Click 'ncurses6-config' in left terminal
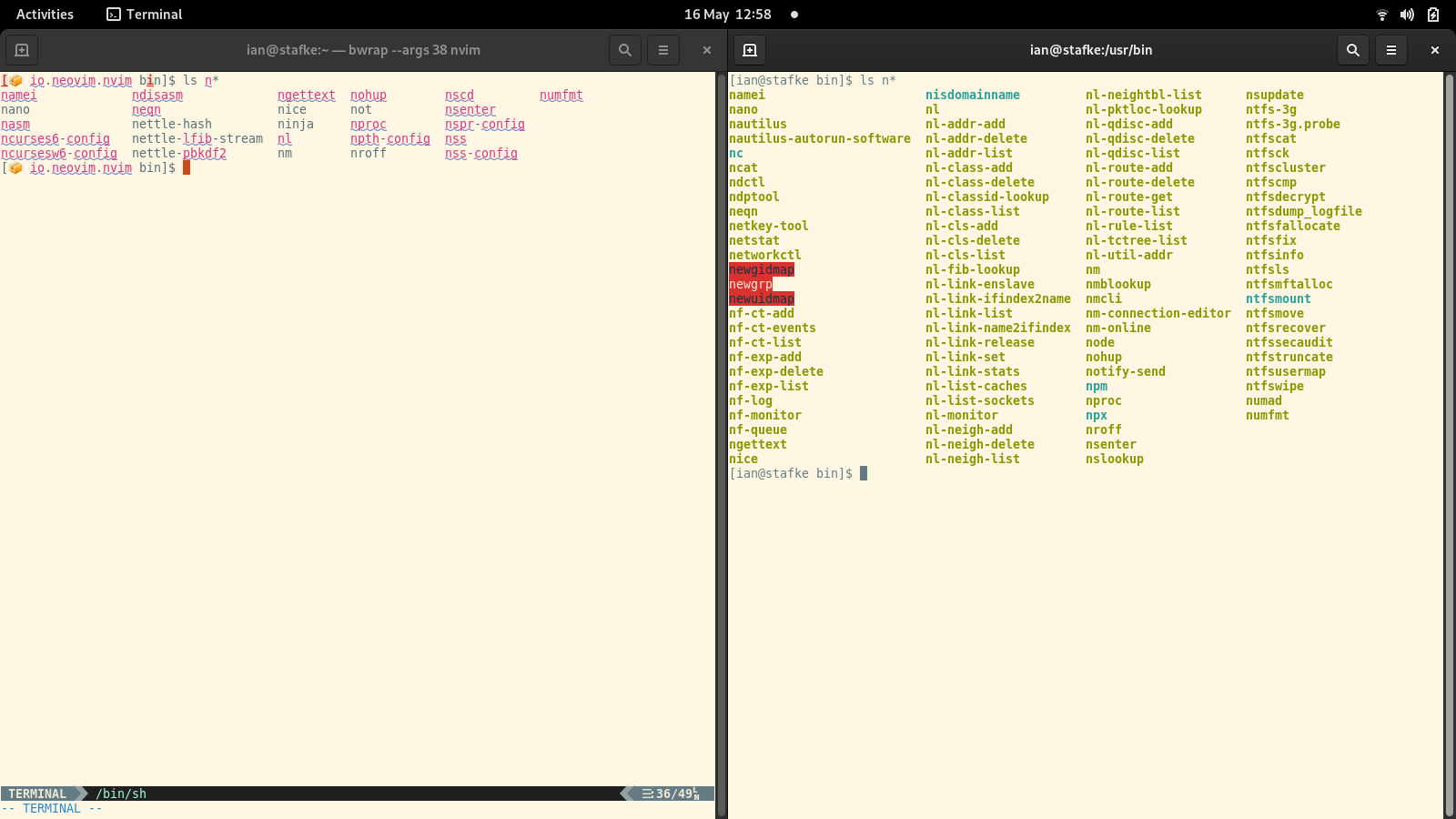 [x=56, y=138]
